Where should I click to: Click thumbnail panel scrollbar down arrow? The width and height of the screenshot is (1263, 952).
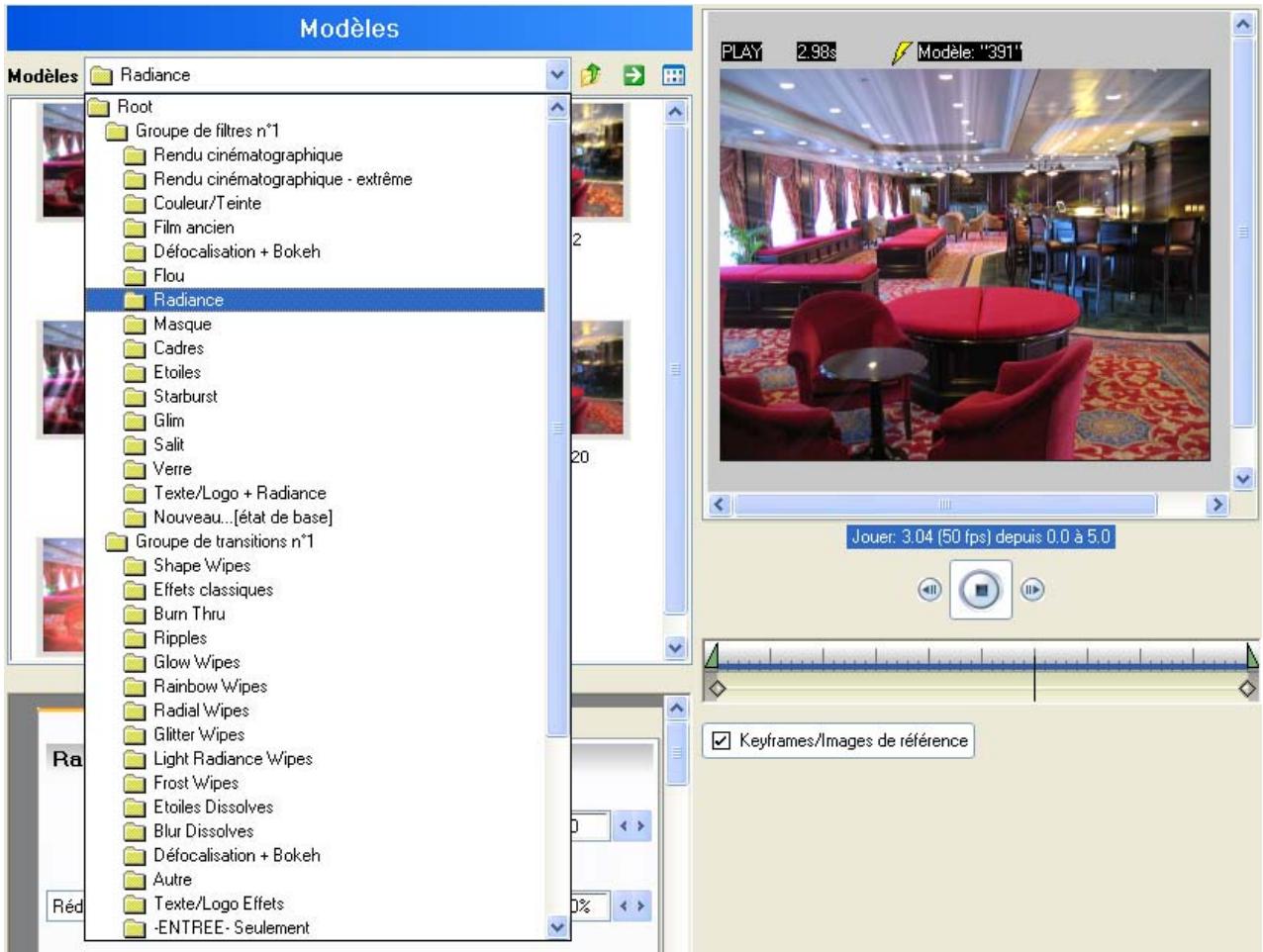(x=676, y=648)
